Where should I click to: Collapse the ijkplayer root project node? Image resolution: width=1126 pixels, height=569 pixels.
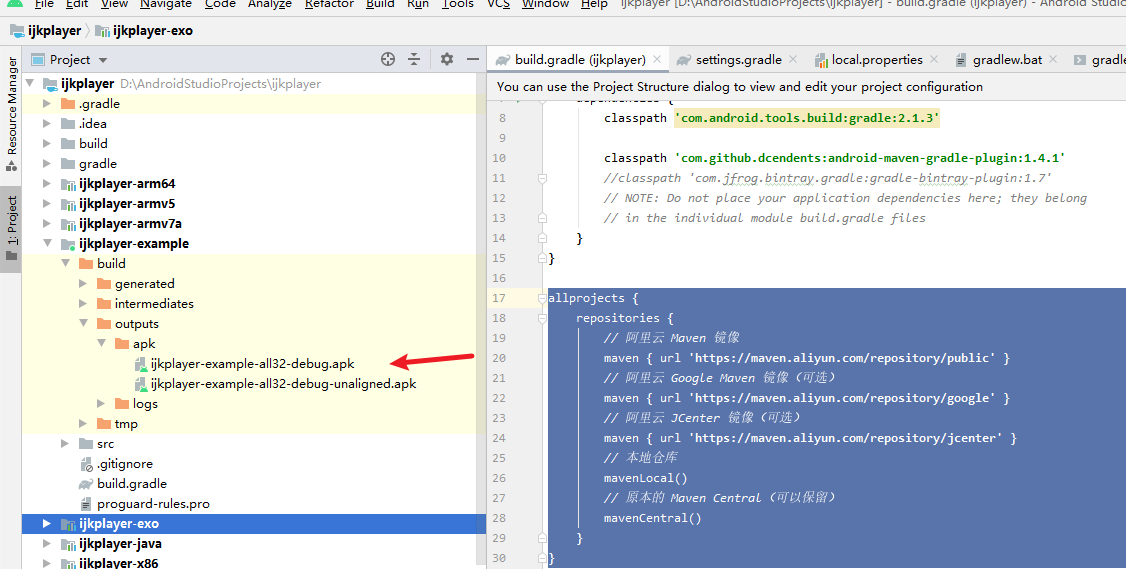[x=30, y=84]
